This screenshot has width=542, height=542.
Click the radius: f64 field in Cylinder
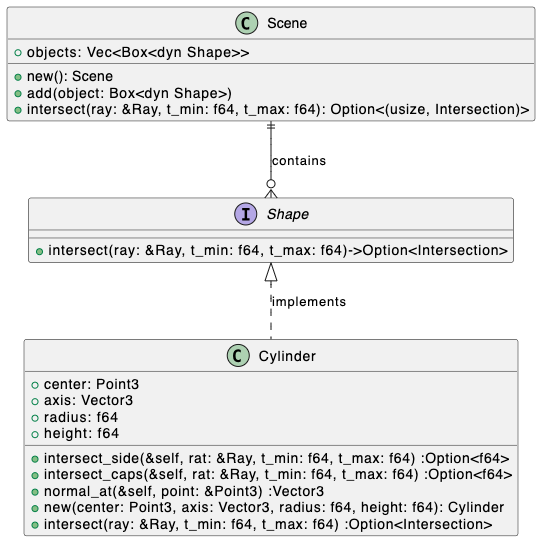tap(81, 417)
